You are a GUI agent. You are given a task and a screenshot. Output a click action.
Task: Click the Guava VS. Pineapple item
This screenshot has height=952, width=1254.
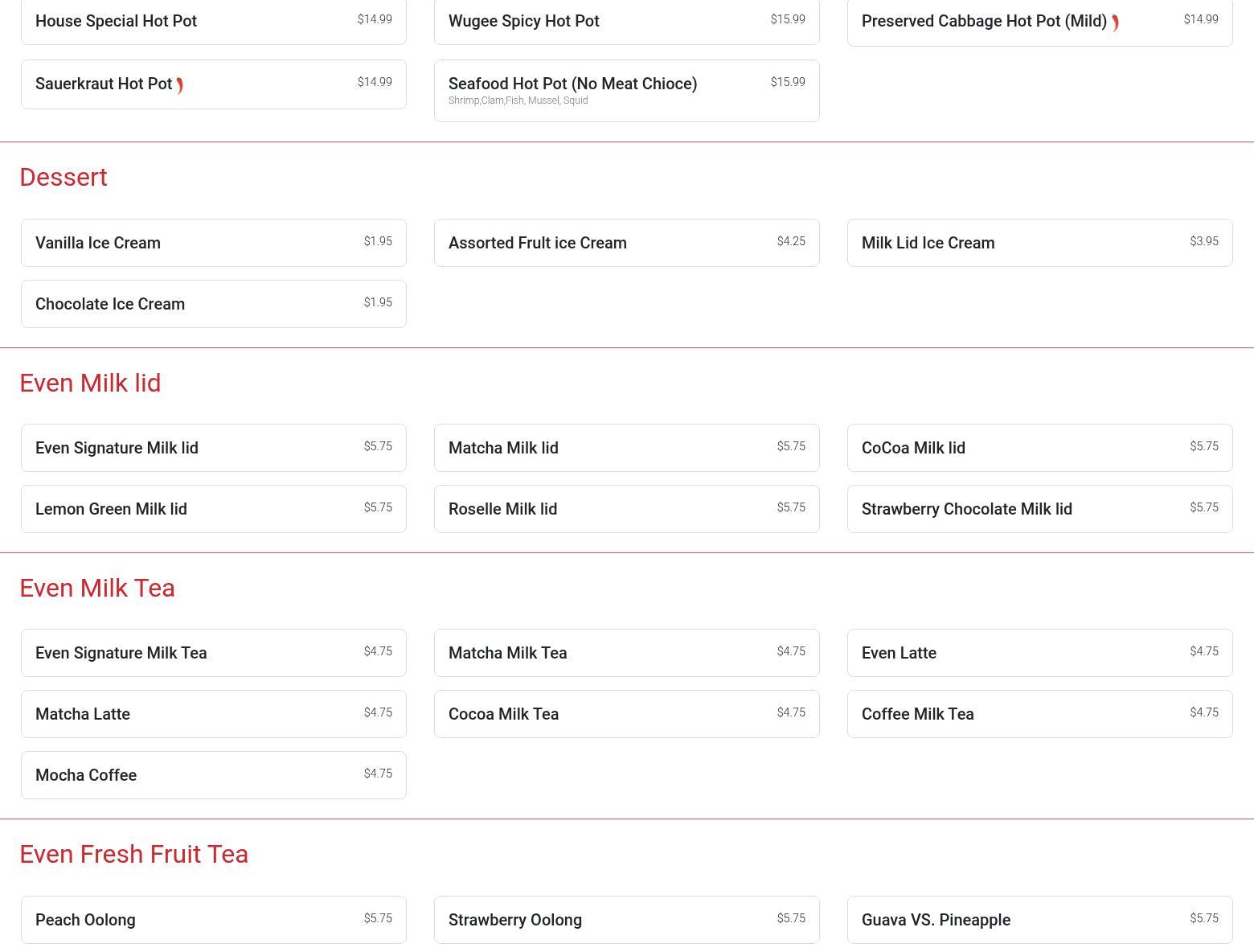(x=1039, y=920)
